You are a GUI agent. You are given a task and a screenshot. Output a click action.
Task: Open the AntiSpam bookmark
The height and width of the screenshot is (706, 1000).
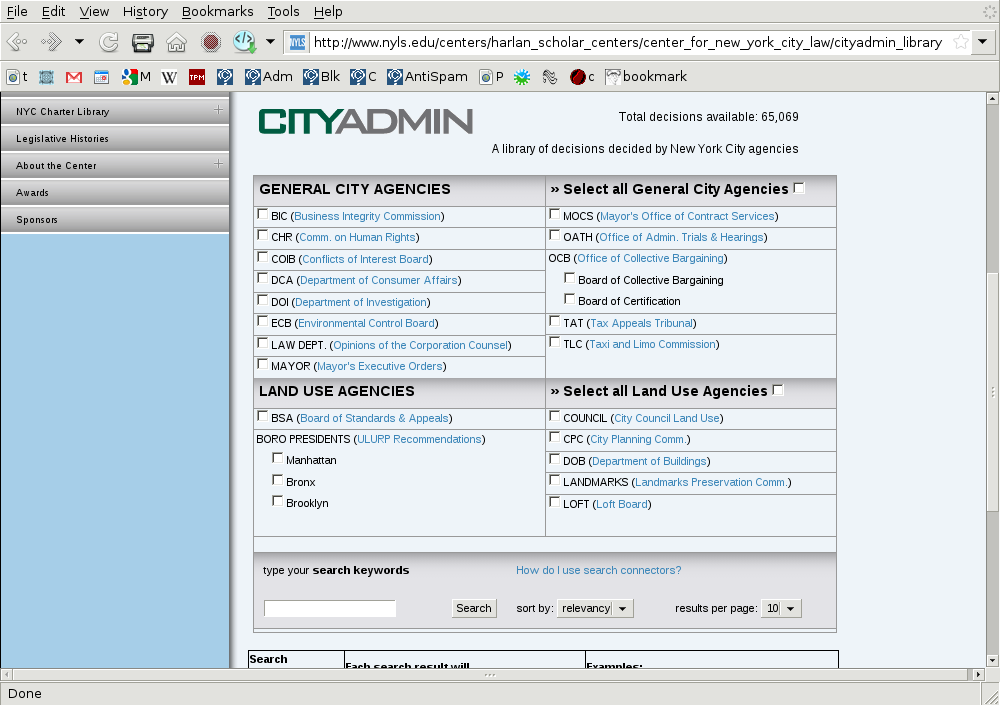pyautogui.click(x=427, y=77)
